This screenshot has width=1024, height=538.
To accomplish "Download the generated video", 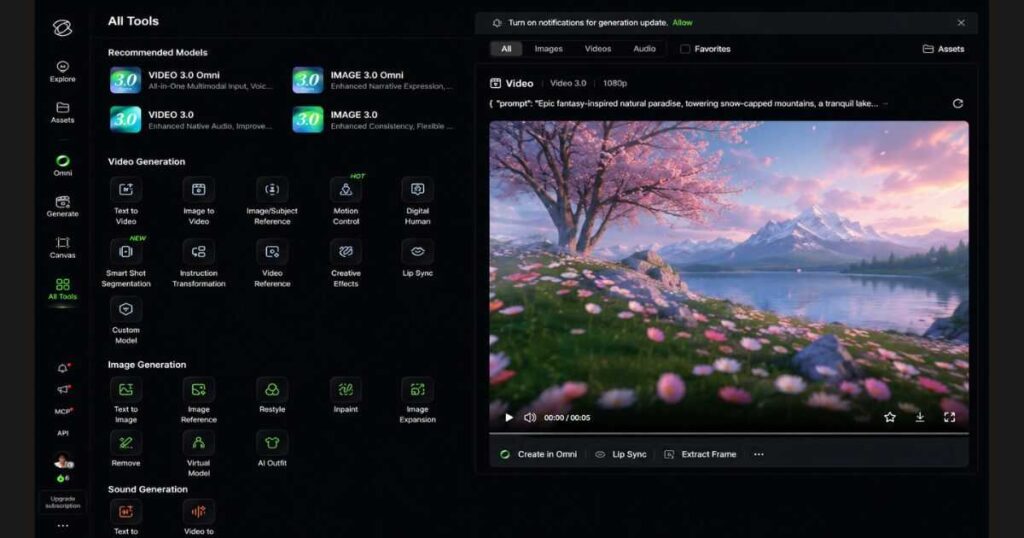I will [920, 417].
